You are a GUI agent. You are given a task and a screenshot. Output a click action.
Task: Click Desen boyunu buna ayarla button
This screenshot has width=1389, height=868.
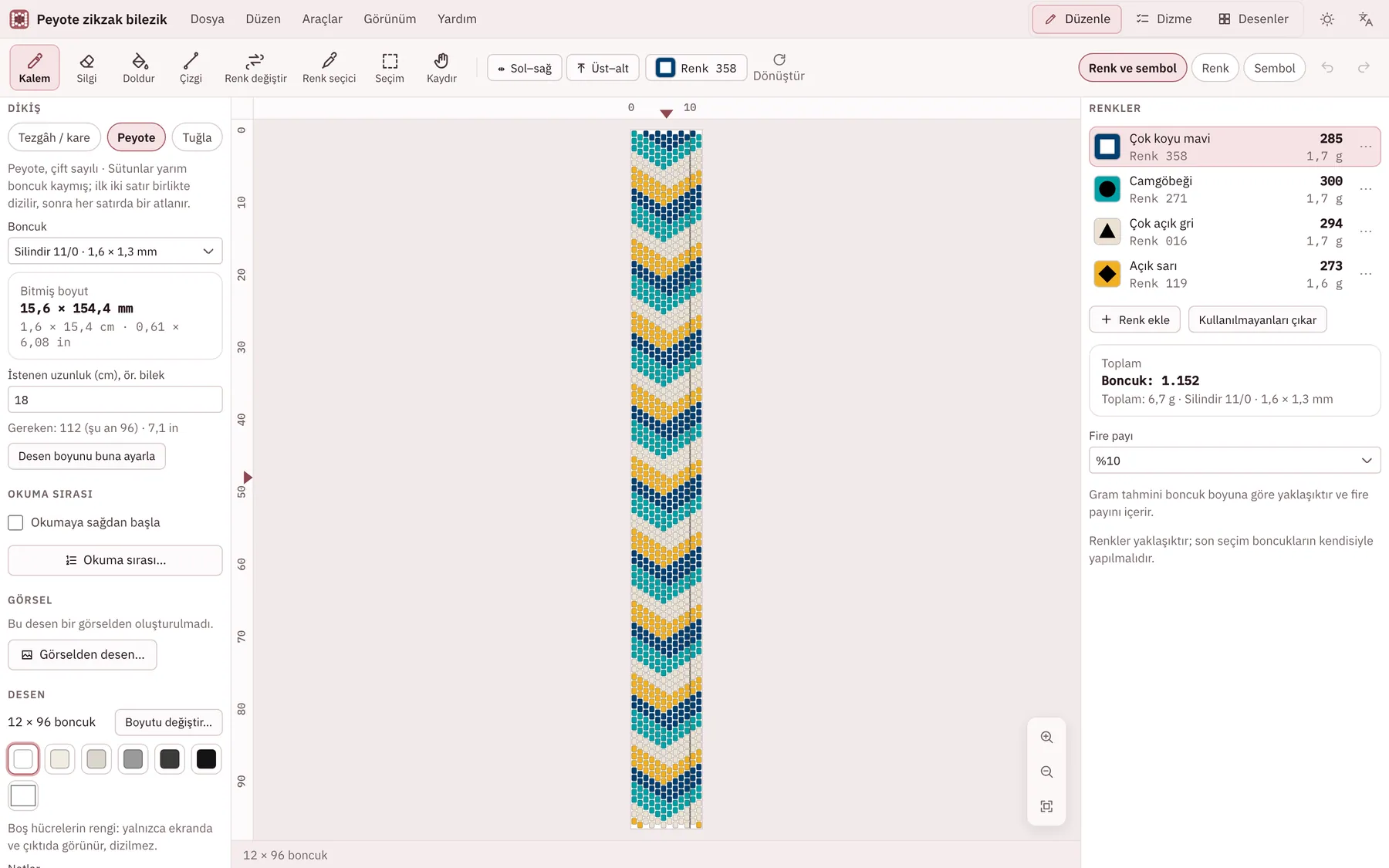click(86, 456)
